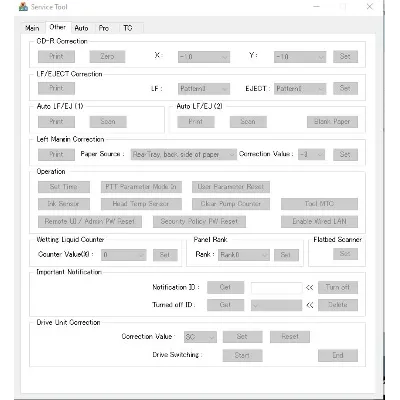Click Scan in Auto LF/EJ (2)

click(x=248, y=121)
